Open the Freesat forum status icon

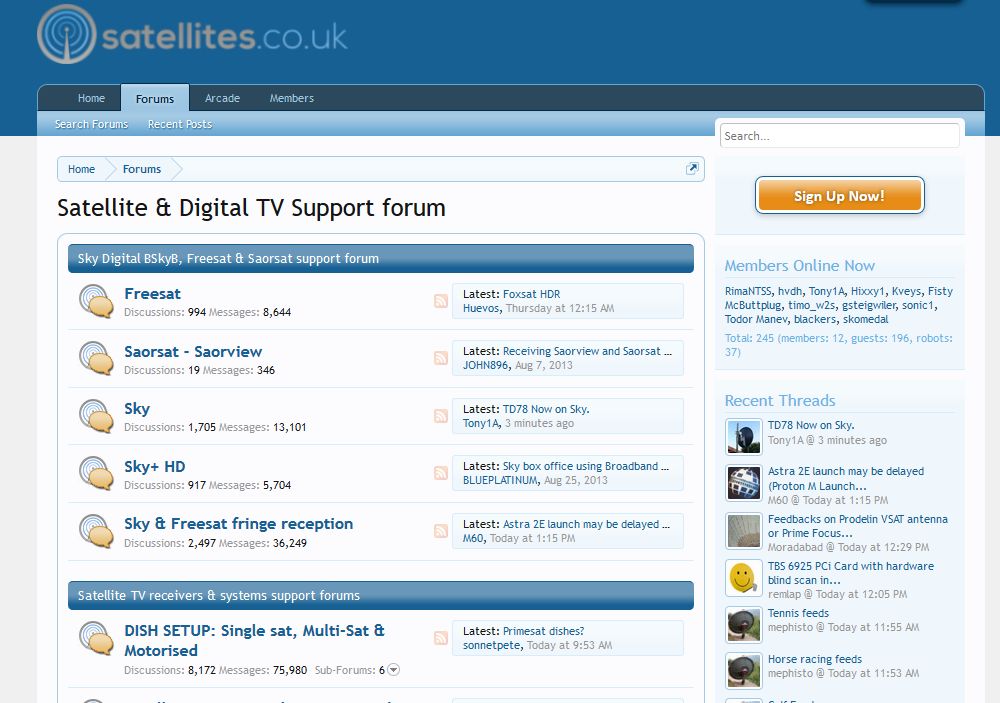96,301
